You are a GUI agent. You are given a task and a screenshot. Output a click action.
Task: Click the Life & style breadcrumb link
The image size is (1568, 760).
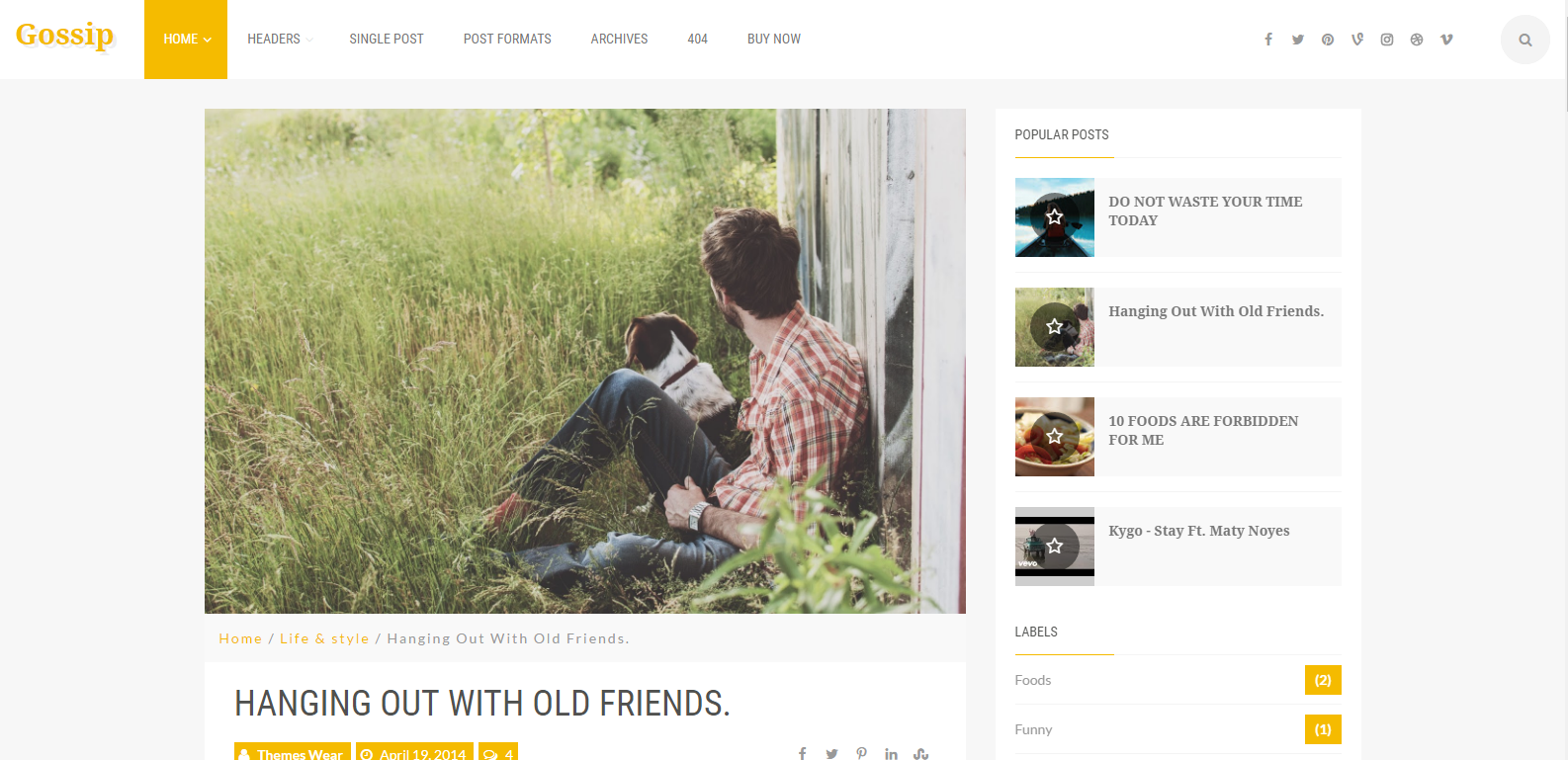[324, 638]
